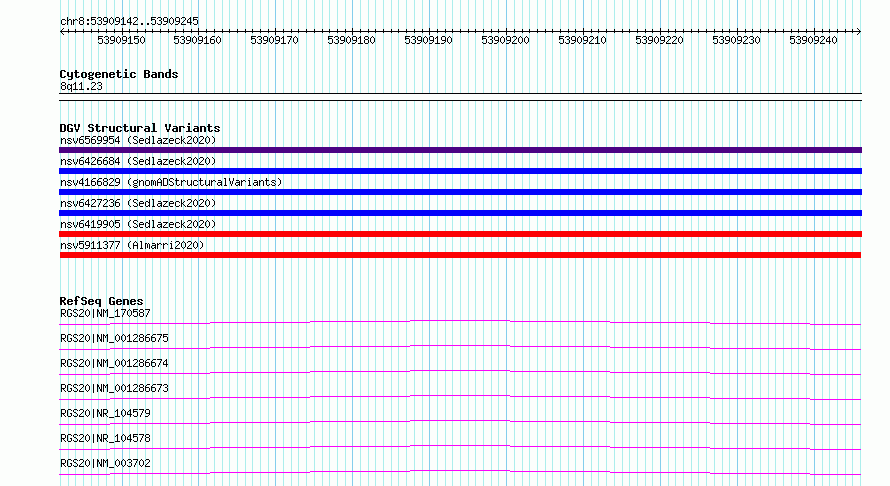Click the red bar for nsv5911377
The height and width of the screenshot is (486, 890).
click(460, 255)
